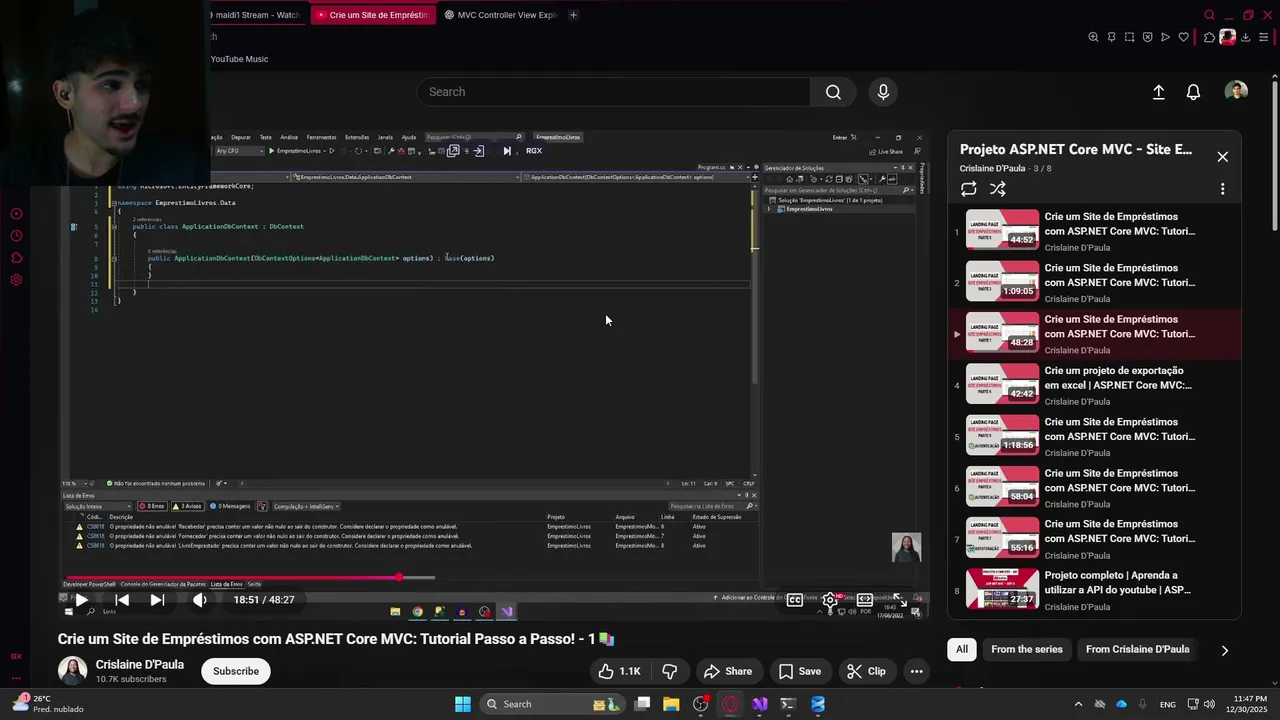Take a snapshot with browser capture icon
The width and height of the screenshot is (1280, 720).
[1129, 37]
